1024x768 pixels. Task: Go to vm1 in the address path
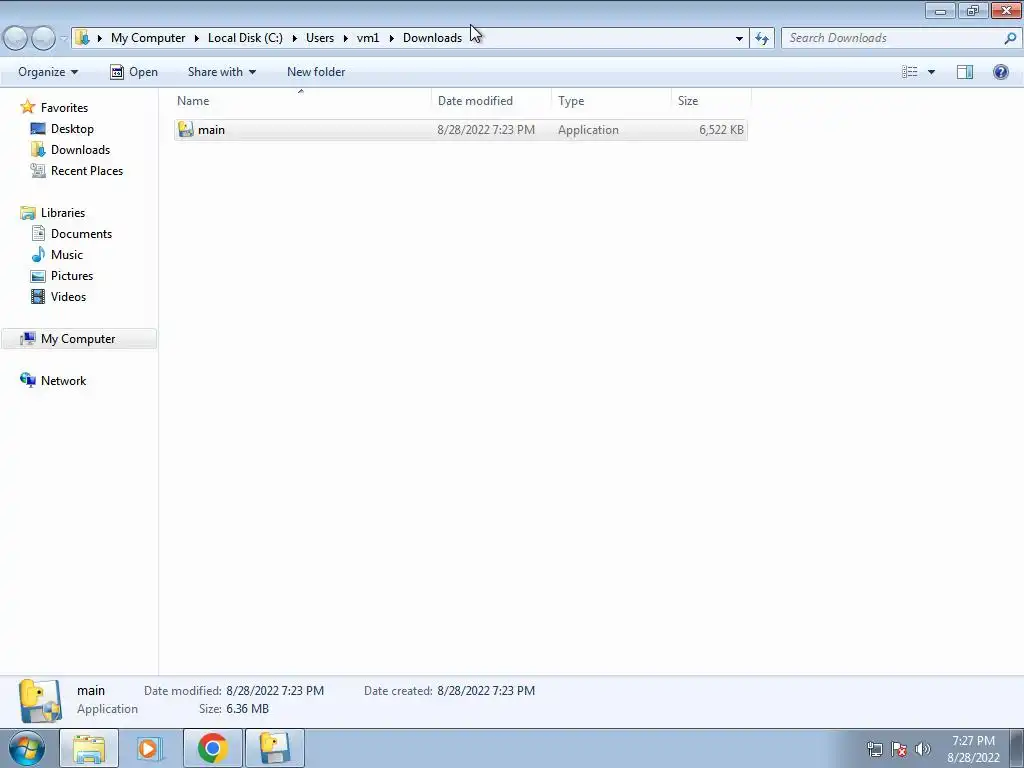pyautogui.click(x=368, y=38)
